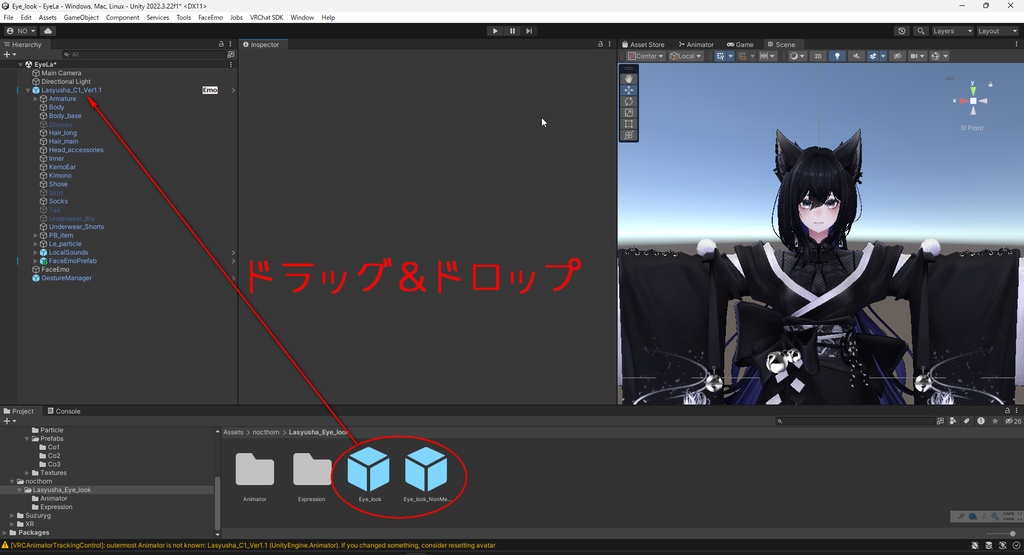Select the Eye_look_NonMe prefab asset
This screenshot has width=1024, height=555.
(426, 474)
